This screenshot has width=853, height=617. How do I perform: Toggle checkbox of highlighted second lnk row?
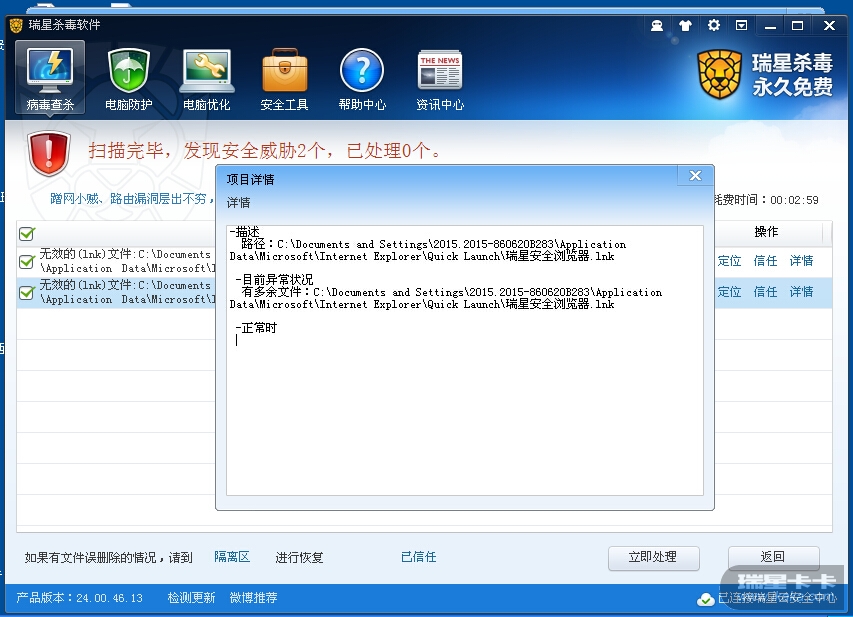click(27, 293)
